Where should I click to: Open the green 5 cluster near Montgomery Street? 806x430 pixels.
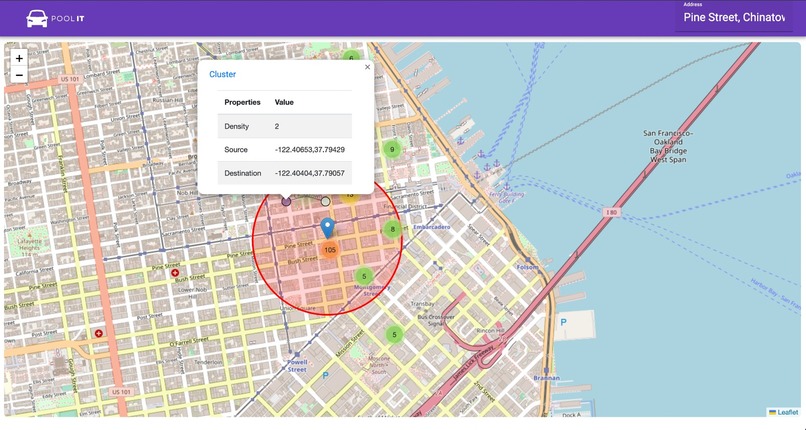[x=364, y=276]
